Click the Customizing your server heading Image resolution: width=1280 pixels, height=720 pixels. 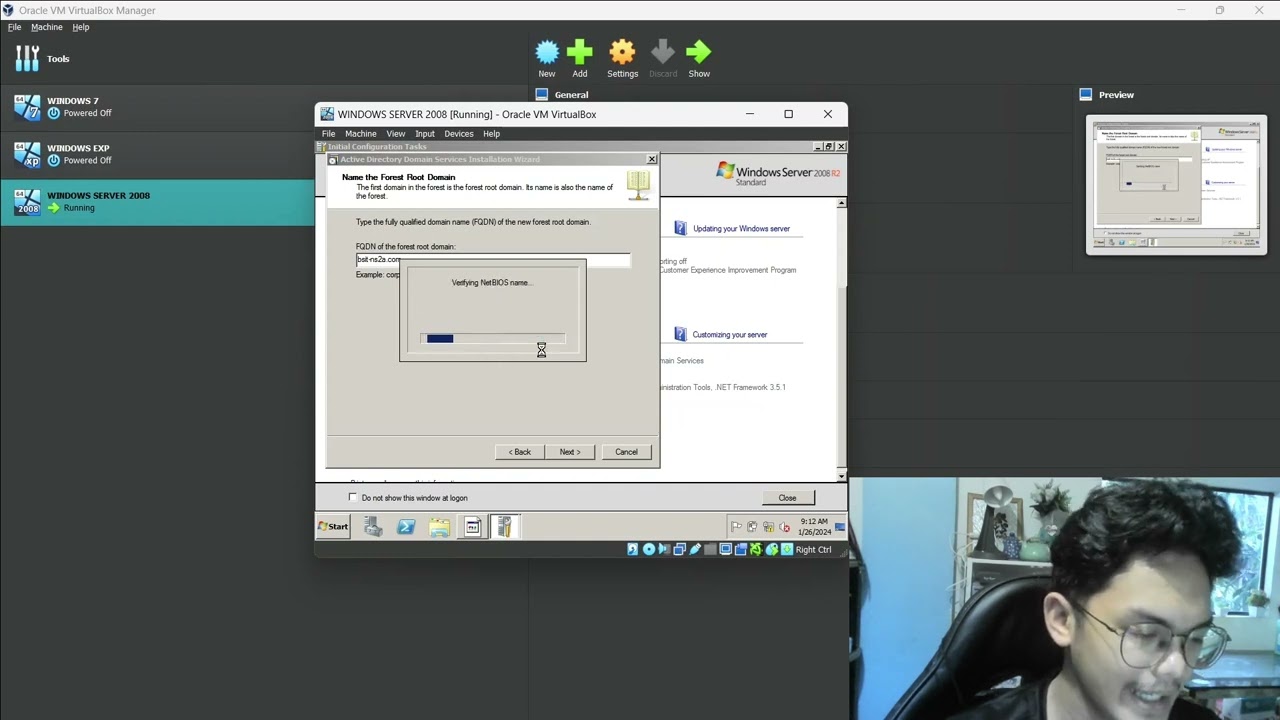pyautogui.click(x=730, y=335)
